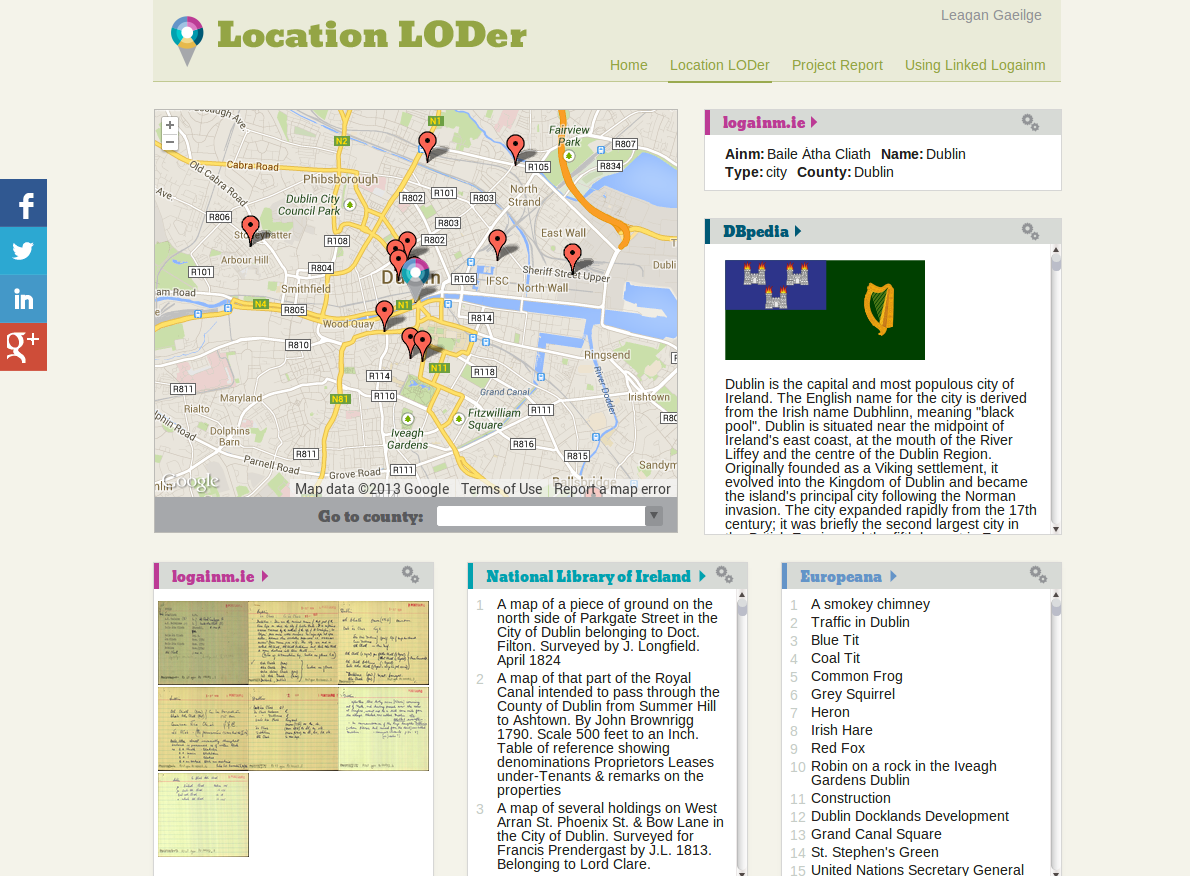This screenshot has height=876, width=1190.
Task: Share on Google Plus icon
Action: click(23, 347)
